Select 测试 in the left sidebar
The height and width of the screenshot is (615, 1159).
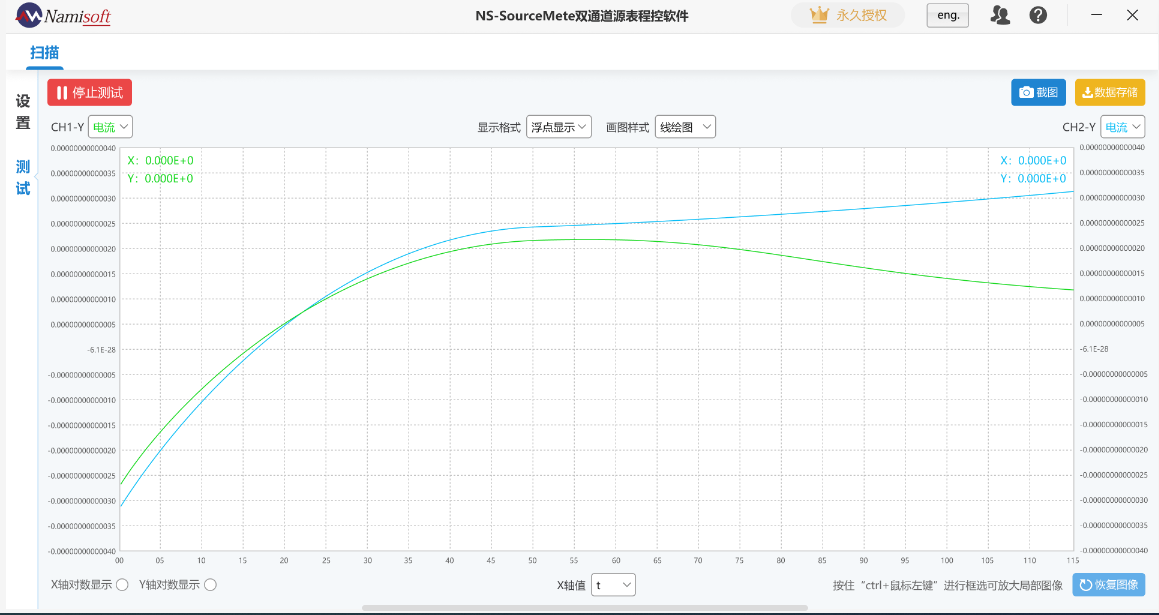click(x=21, y=177)
